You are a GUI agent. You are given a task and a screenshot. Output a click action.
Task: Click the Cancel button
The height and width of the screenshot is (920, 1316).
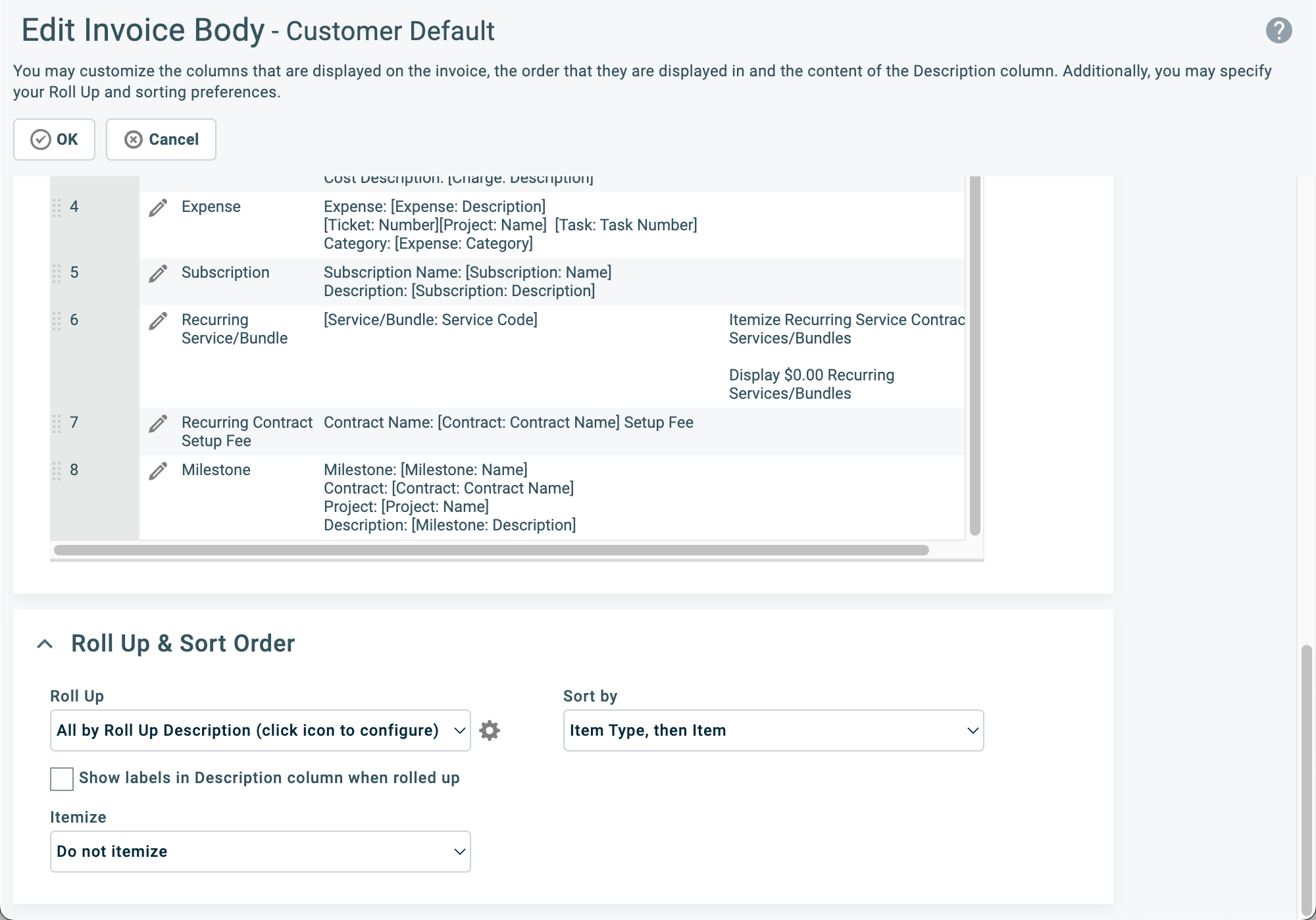pos(161,140)
